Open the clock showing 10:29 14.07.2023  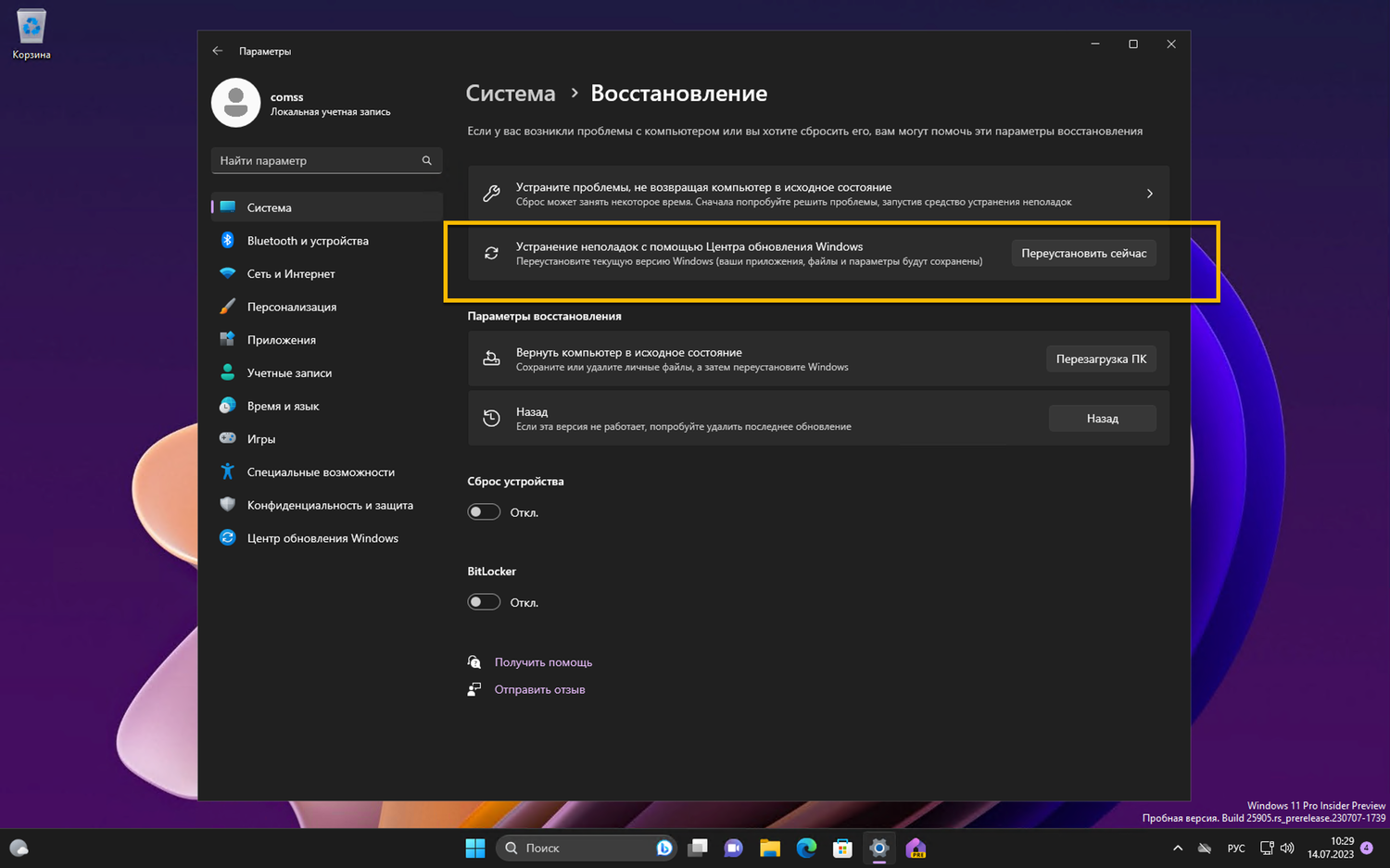[x=1331, y=848]
